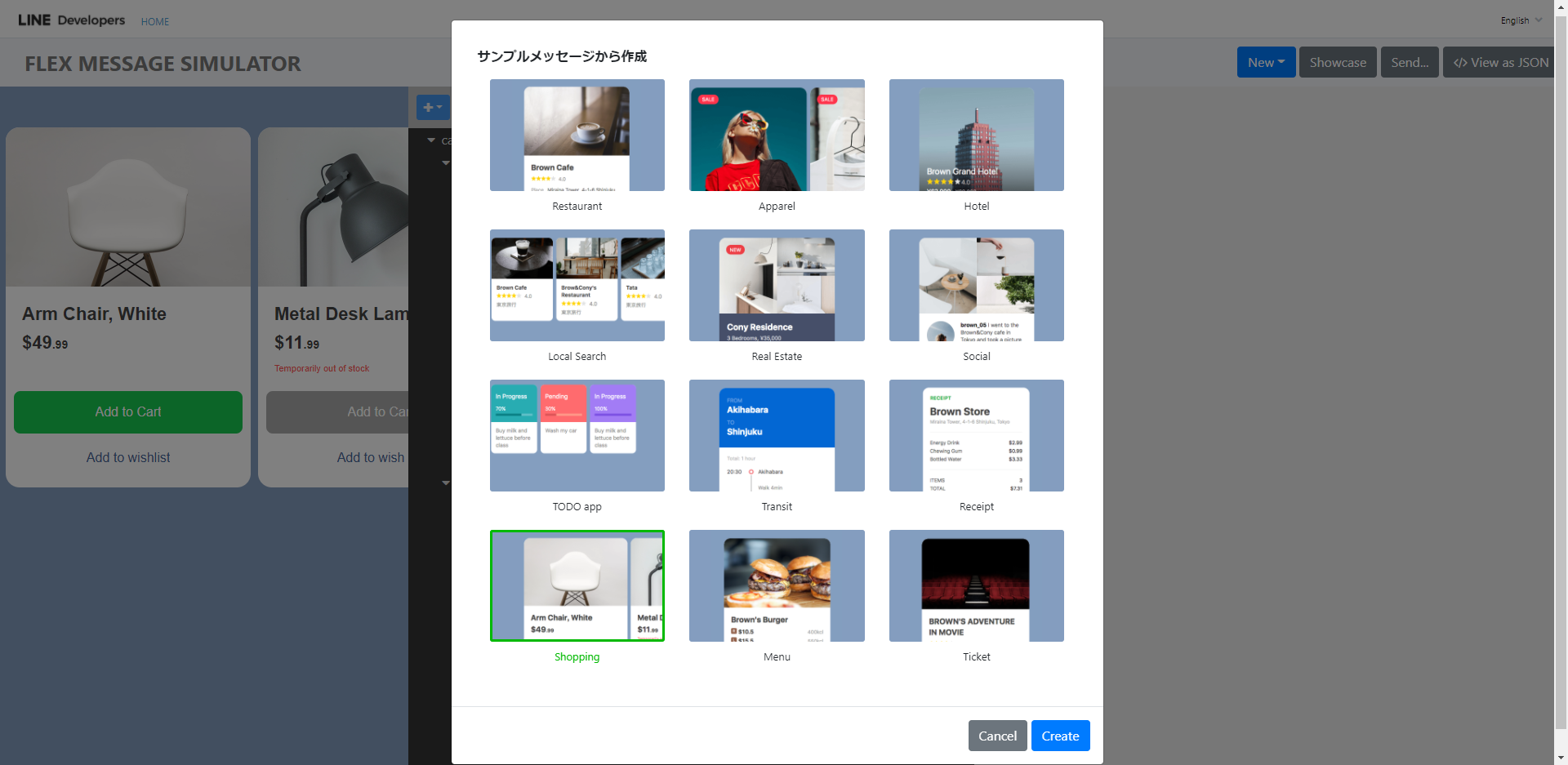Click Add to wishlist under Arm Chair
1568x765 pixels.
click(x=127, y=457)
